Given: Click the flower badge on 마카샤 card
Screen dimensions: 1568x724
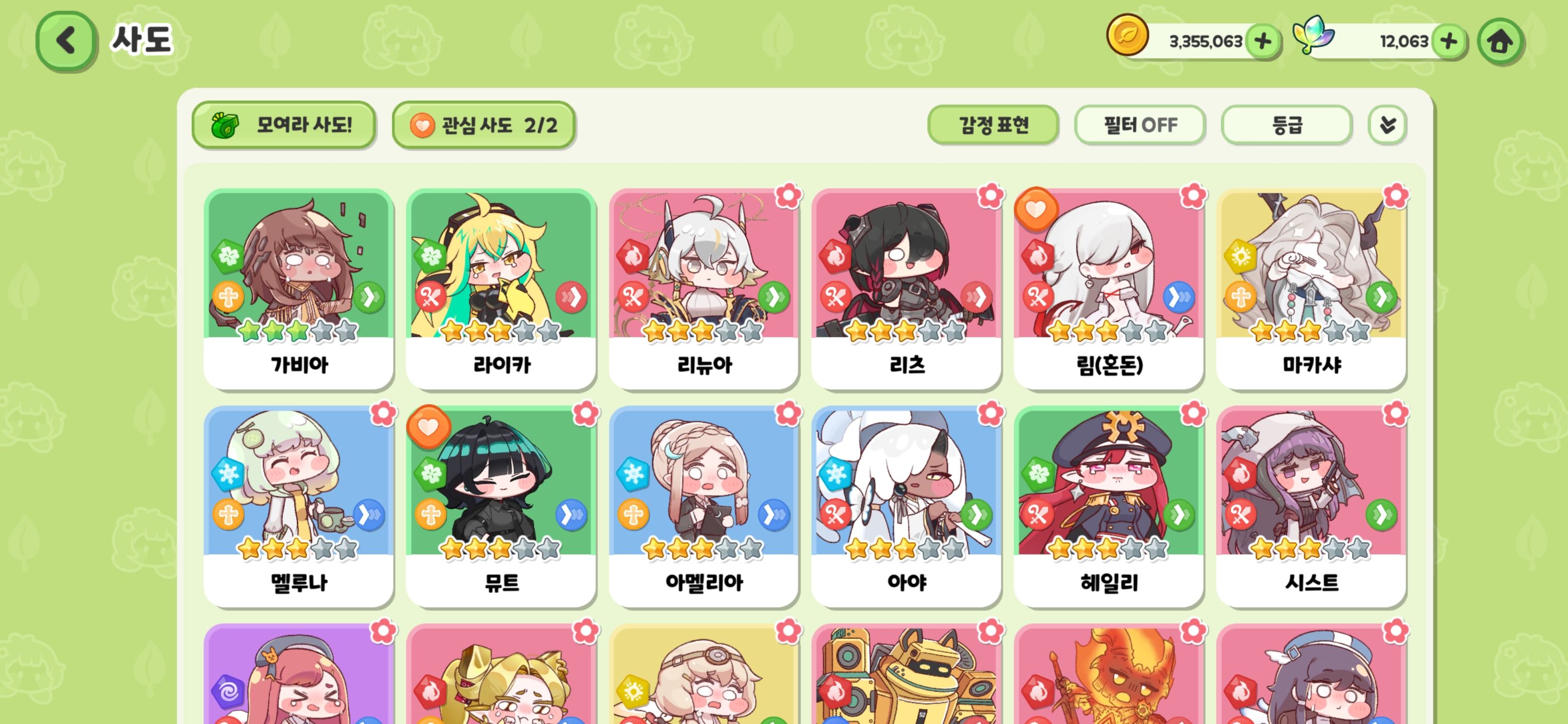Looking at the screenshot, I should (x=1395, y=196).
